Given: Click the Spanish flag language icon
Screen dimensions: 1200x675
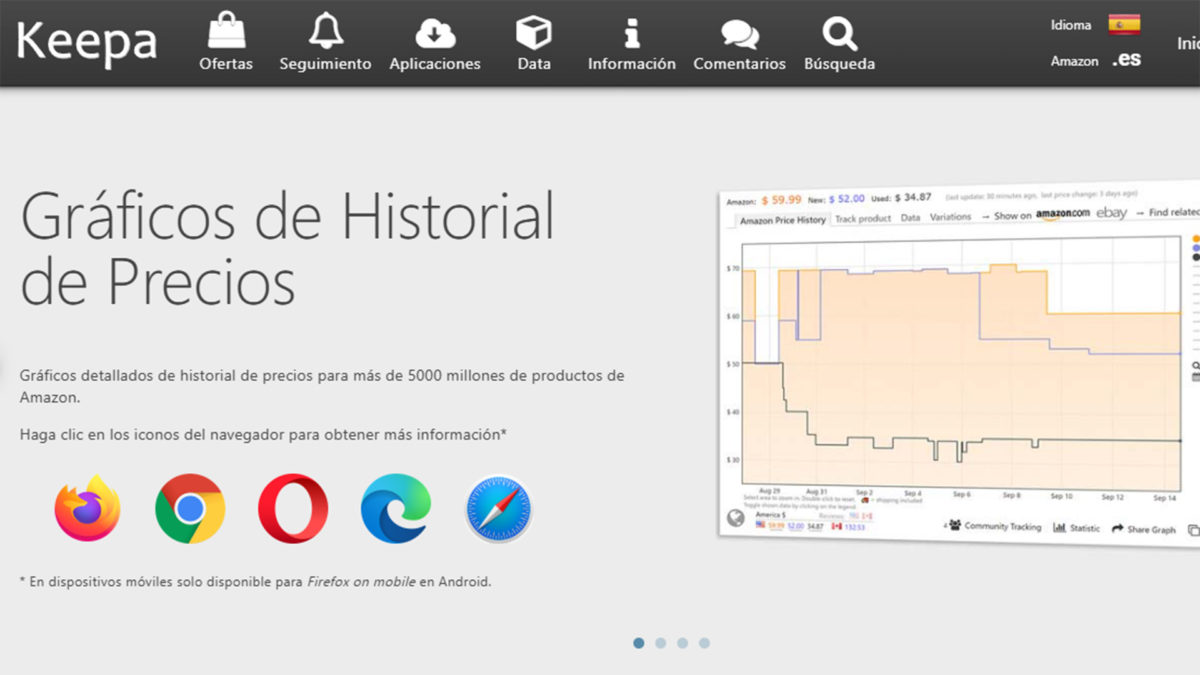Looking at the screenshot, I should (1124, 24).
